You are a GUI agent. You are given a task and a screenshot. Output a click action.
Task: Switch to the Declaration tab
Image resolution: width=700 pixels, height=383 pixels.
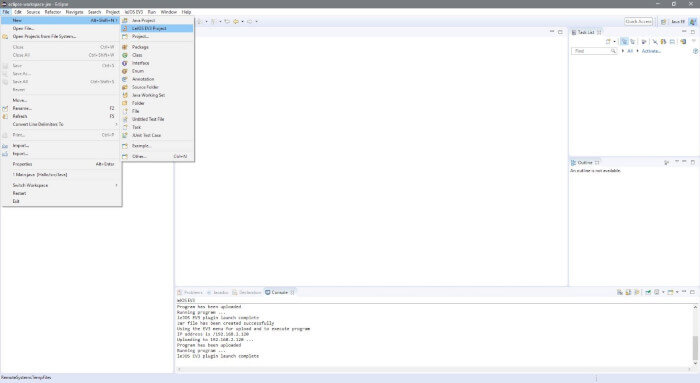[x=246, y=292]
